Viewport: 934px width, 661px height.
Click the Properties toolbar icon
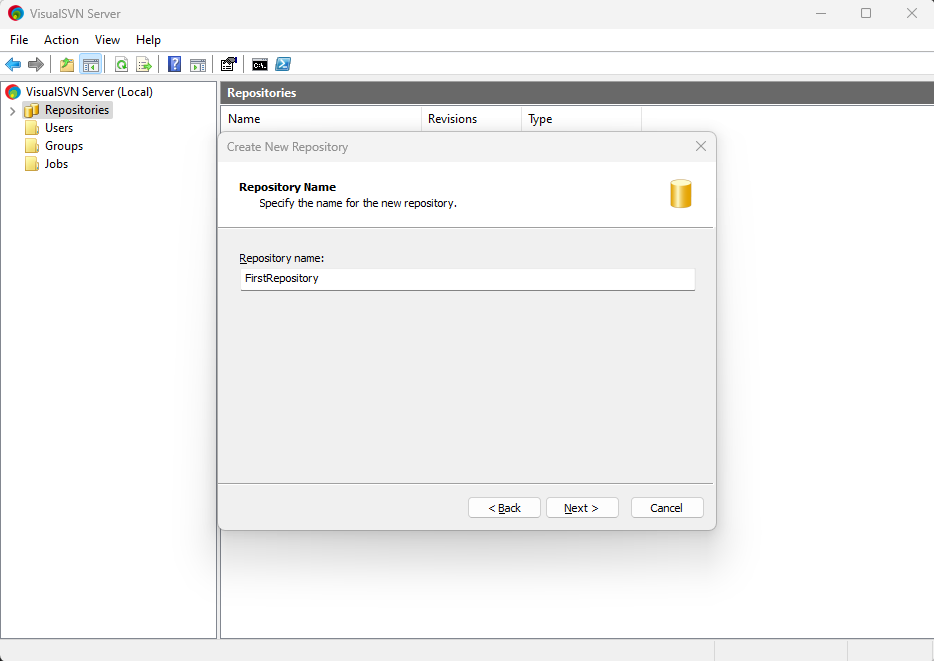coord(229,65)
